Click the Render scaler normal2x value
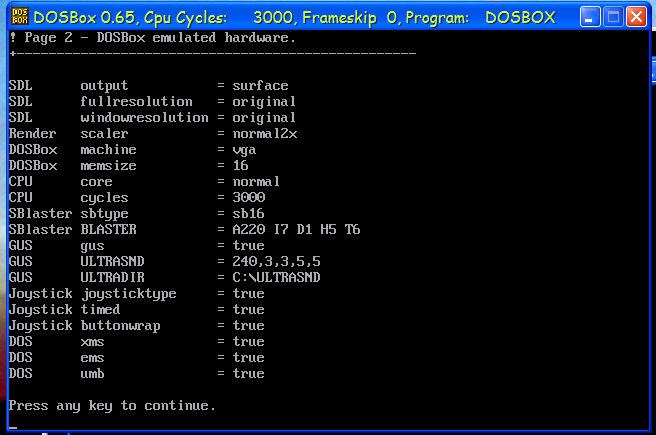The height and width of the screenshot is (435, 656). pos(264,134)
